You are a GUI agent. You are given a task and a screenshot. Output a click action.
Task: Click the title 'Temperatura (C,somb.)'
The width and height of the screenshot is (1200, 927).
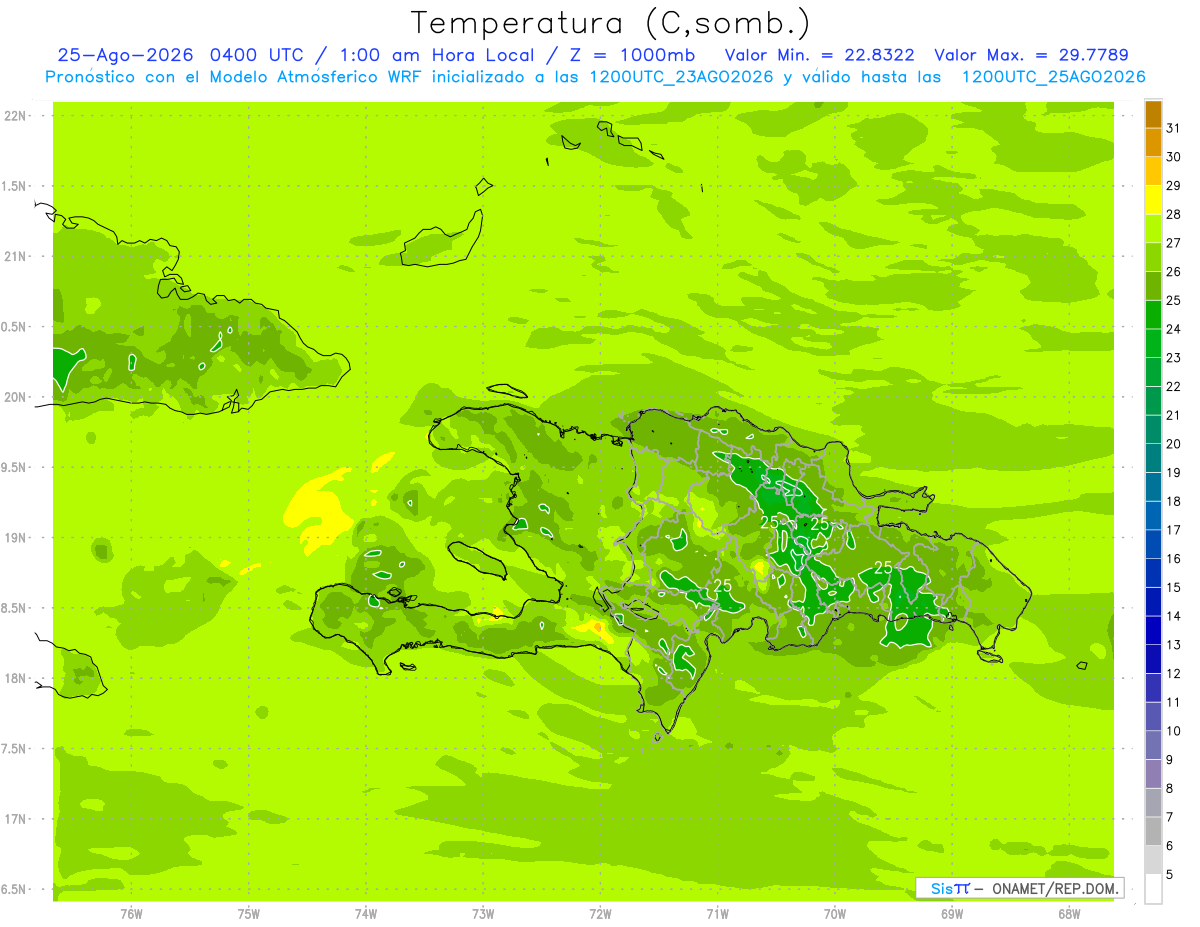point(611,24)
